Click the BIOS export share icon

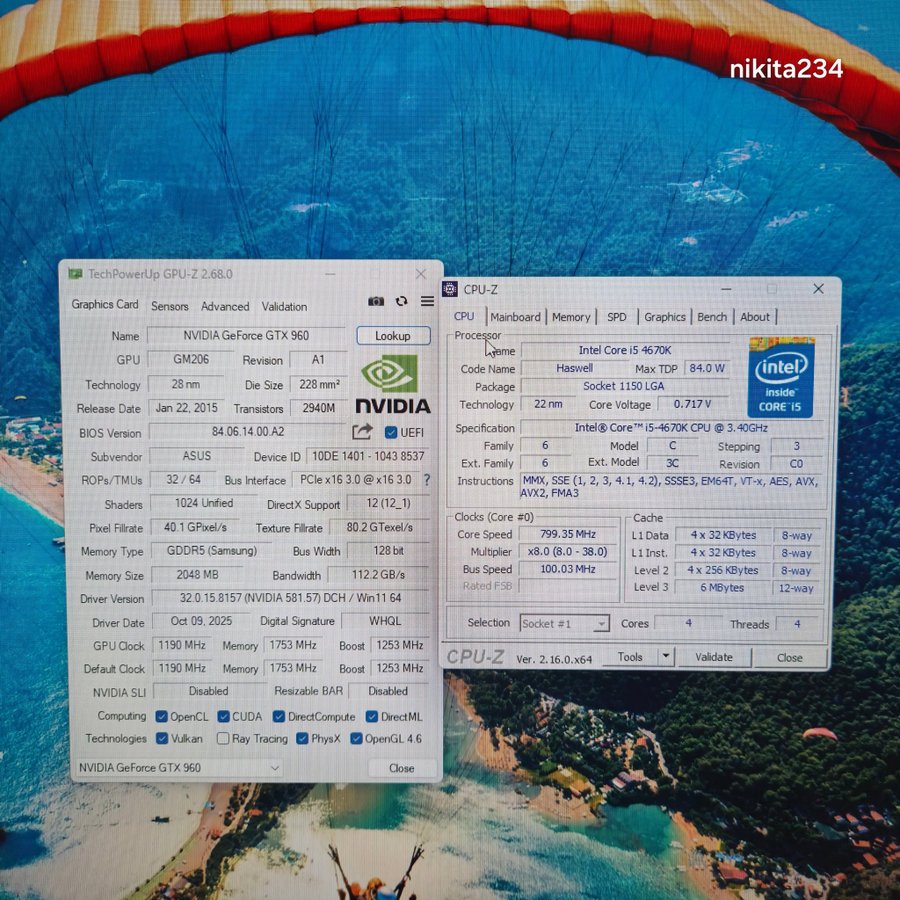[362, 431]
